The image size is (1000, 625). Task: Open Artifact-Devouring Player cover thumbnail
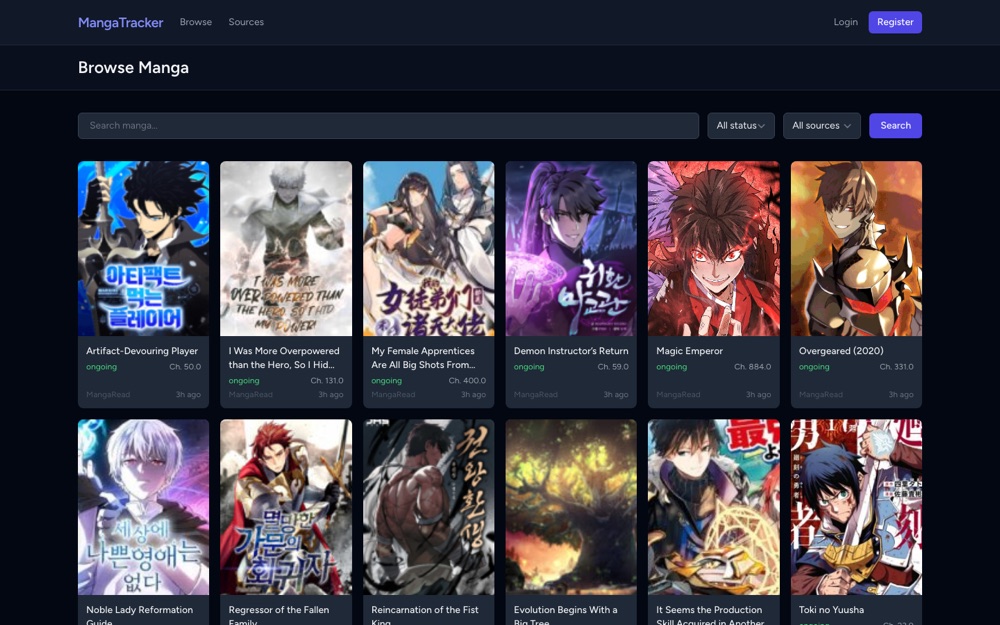(143, 249)
